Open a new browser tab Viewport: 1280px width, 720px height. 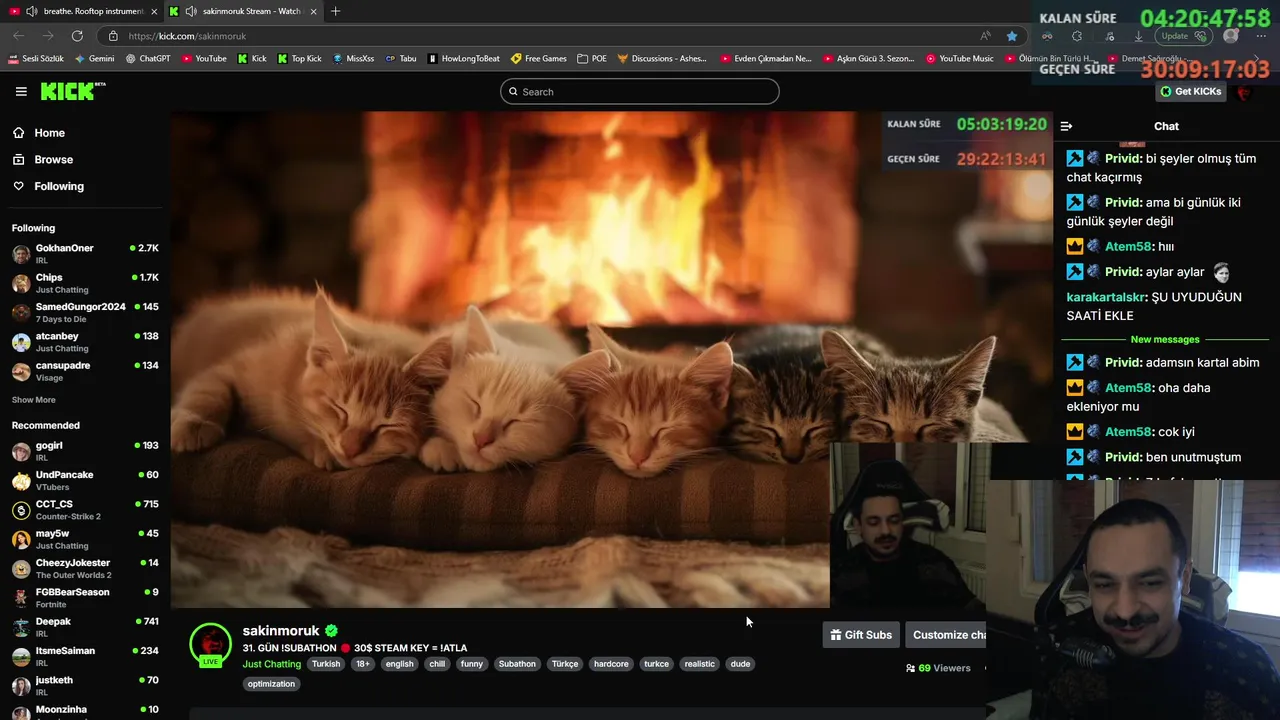[335, 11]
